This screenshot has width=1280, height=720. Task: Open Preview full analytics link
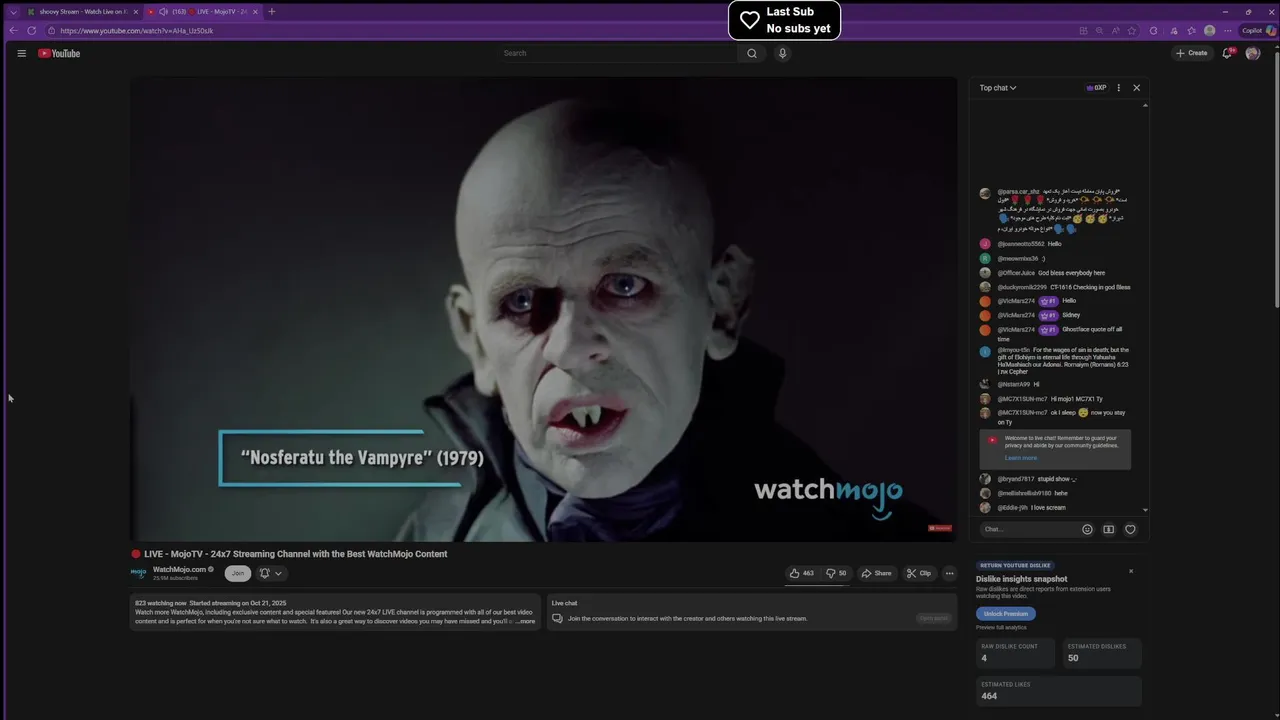click(x=1001, y=627)
